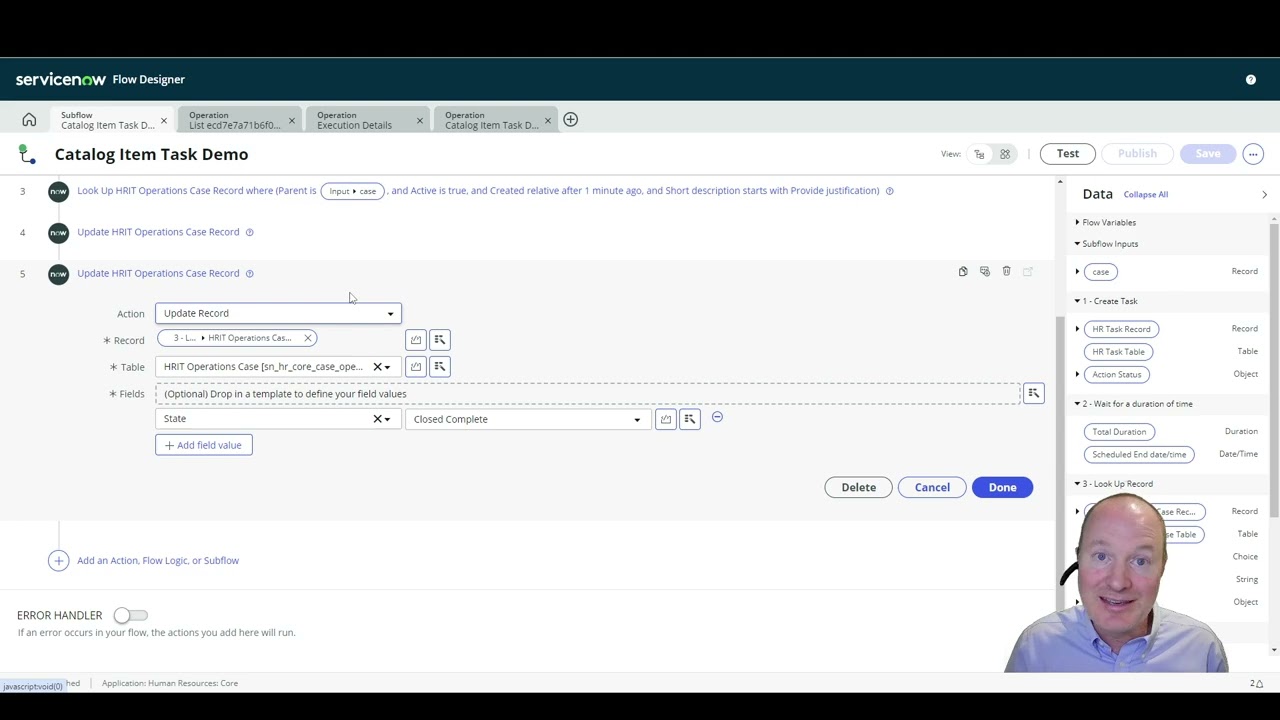Add a new tab with the plus icon
The width and height of the screenshot is (1280, 720).
(x=570, y=119)
